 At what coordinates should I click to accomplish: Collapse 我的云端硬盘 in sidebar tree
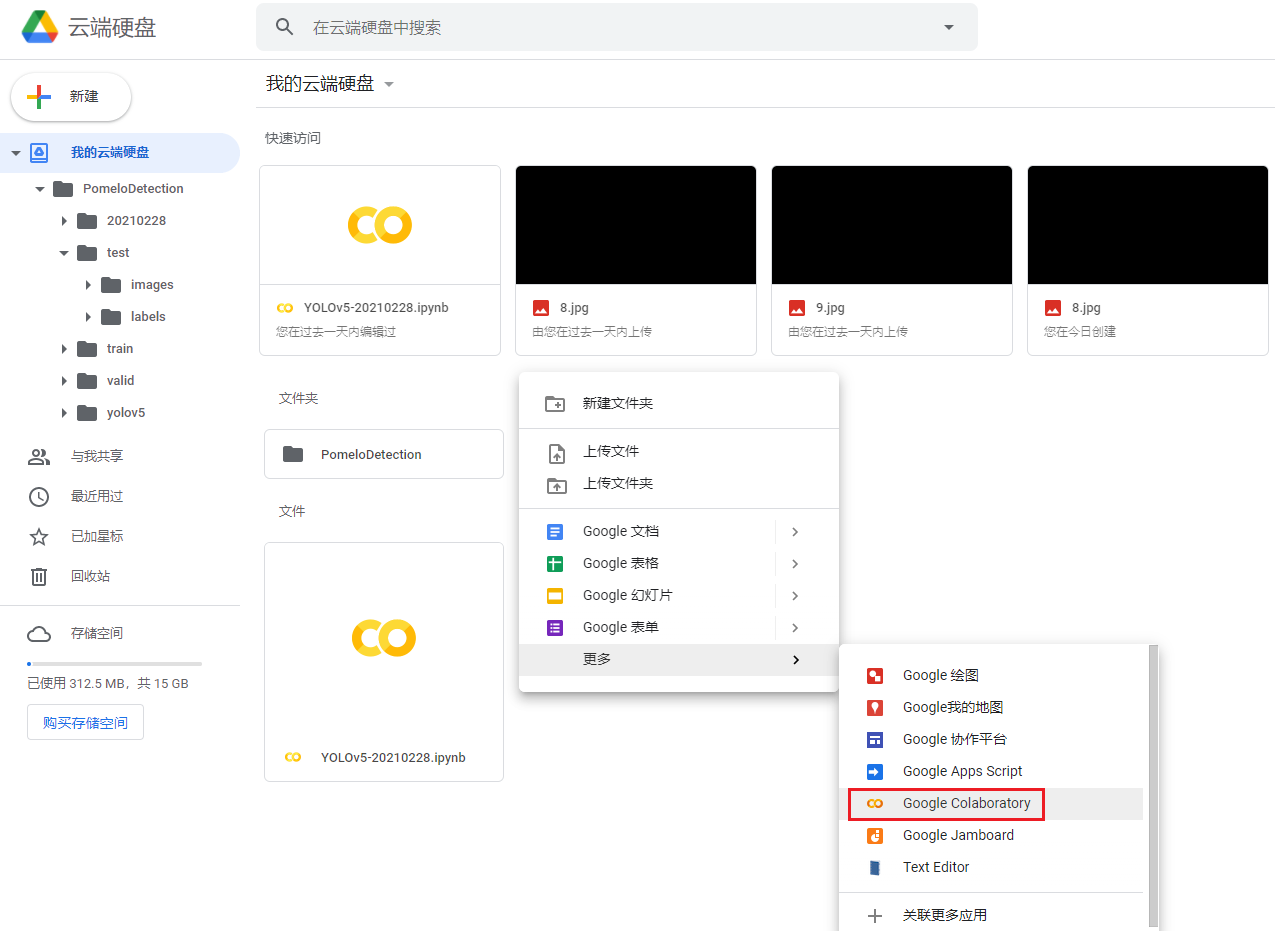pos(16,153)
